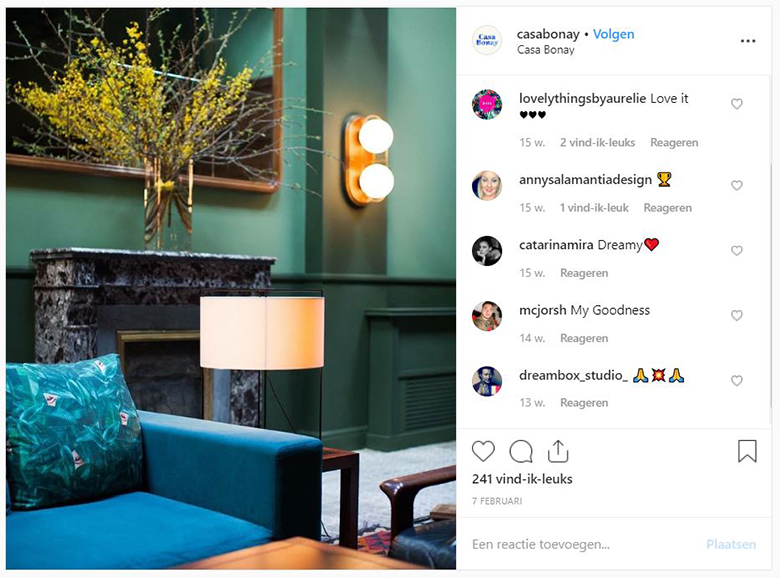Follow casabonay via Volgen link
Viewport: 780px width, 578px height.
(x=613, y=34)
